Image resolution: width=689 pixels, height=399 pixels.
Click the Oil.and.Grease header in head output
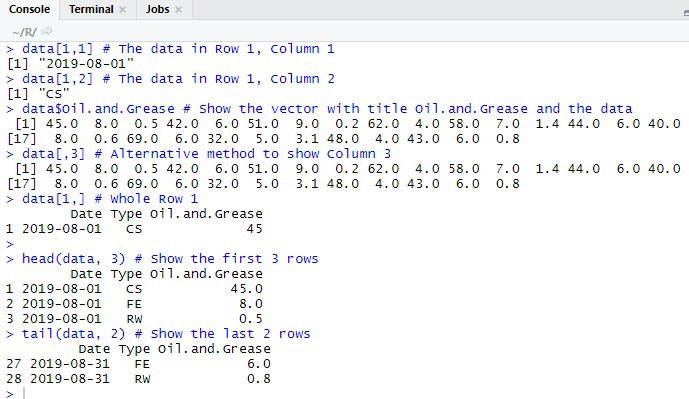pos(206,274)
